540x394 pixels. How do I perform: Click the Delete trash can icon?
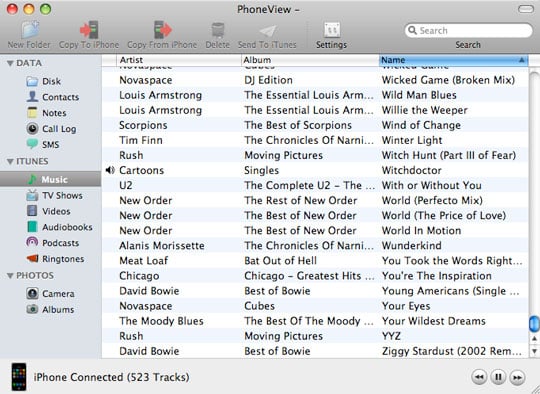pyautogui.click(x=218, y=30)
